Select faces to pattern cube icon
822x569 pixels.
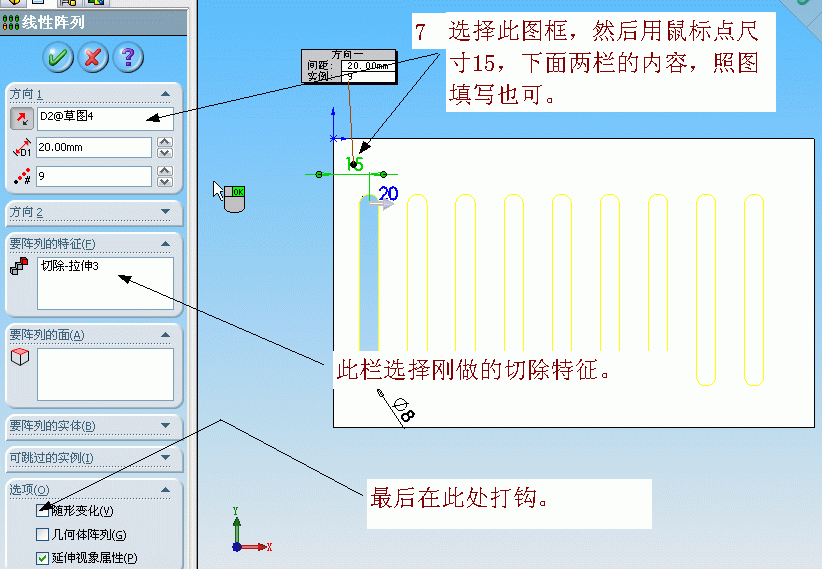20,357
